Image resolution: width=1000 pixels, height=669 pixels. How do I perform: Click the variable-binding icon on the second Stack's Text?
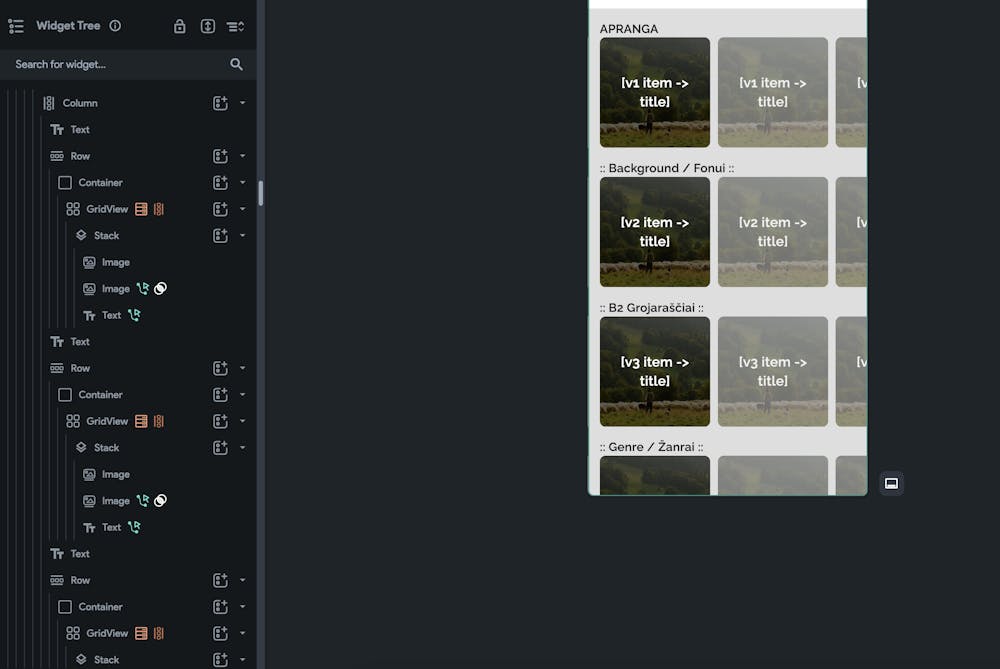tap(134, 527)
